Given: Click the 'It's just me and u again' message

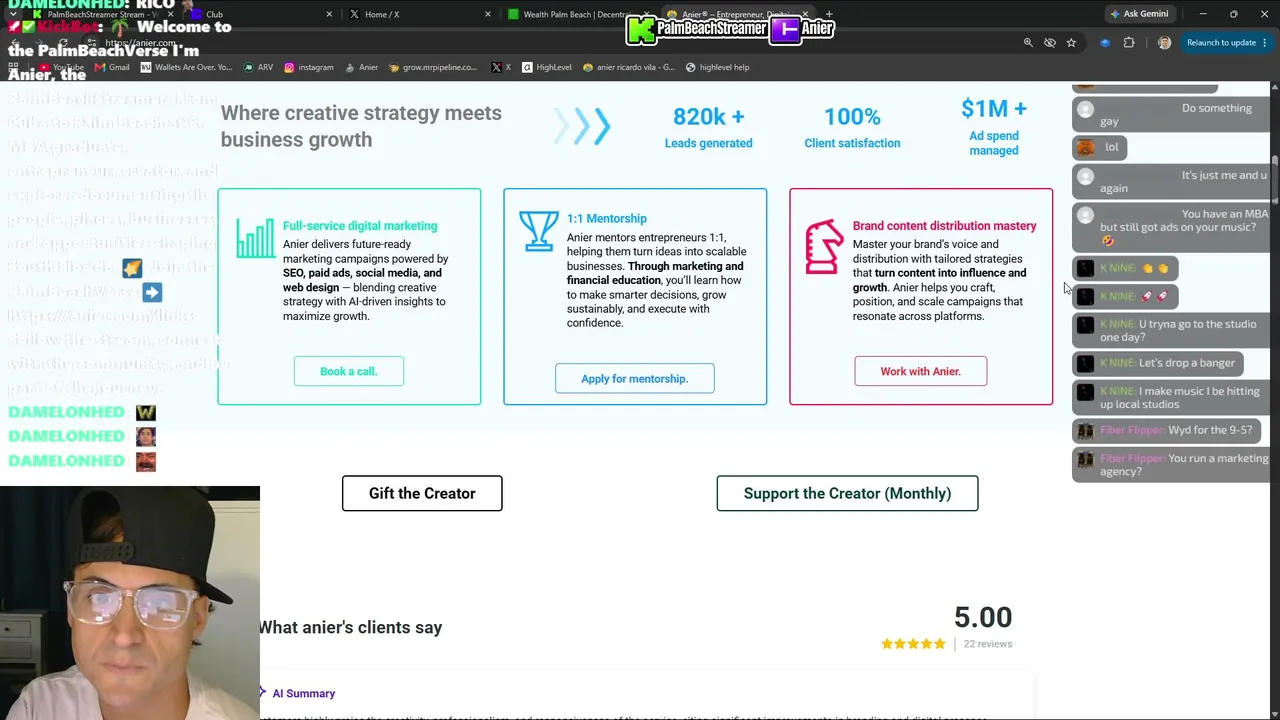Looking at the screenshot, I should click(1171, 181).
